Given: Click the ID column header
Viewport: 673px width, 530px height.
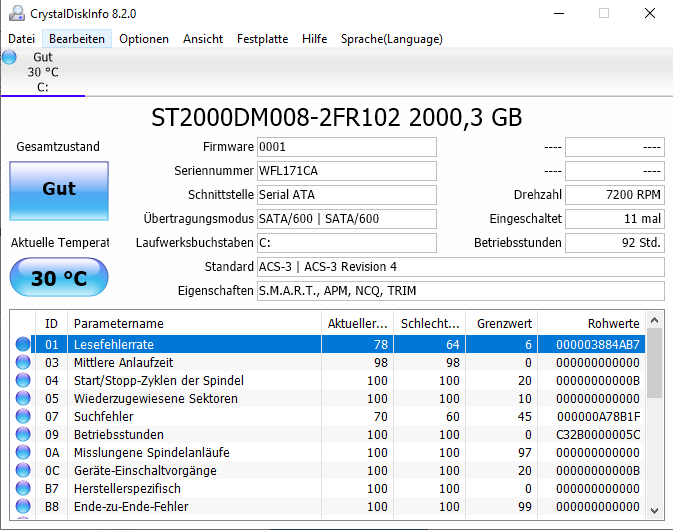Looking at the screenshot, I should (x=51, y=323).
